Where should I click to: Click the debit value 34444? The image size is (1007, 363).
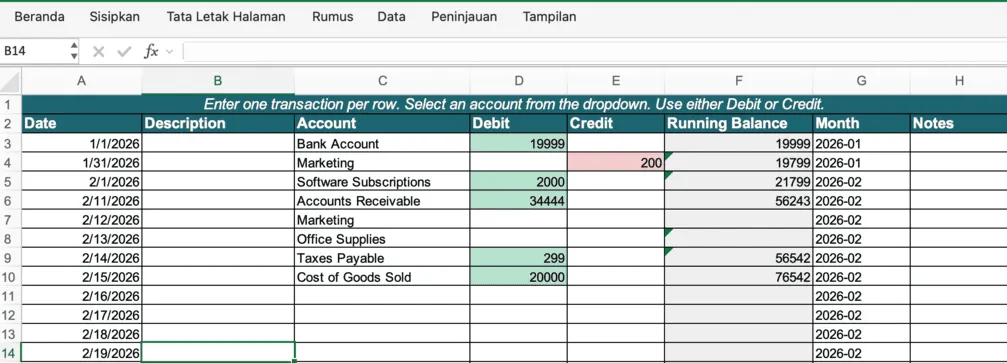pyautogui.click(x=519, y=200)
